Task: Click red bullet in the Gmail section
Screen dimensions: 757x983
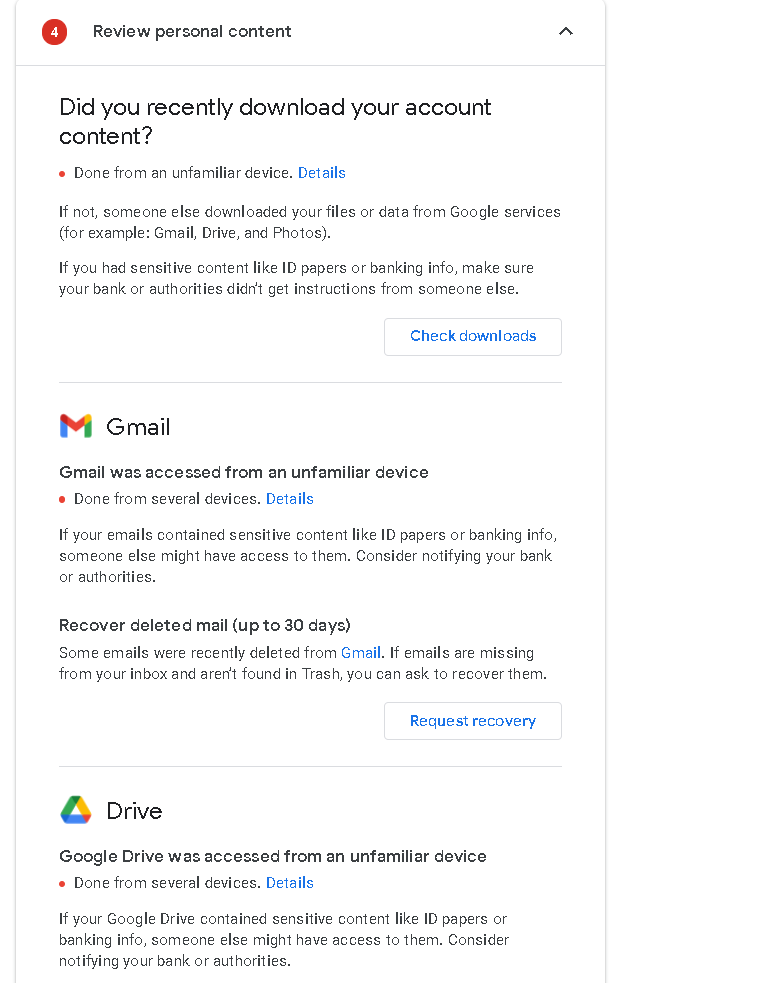Action: click(x=62, y=500)
